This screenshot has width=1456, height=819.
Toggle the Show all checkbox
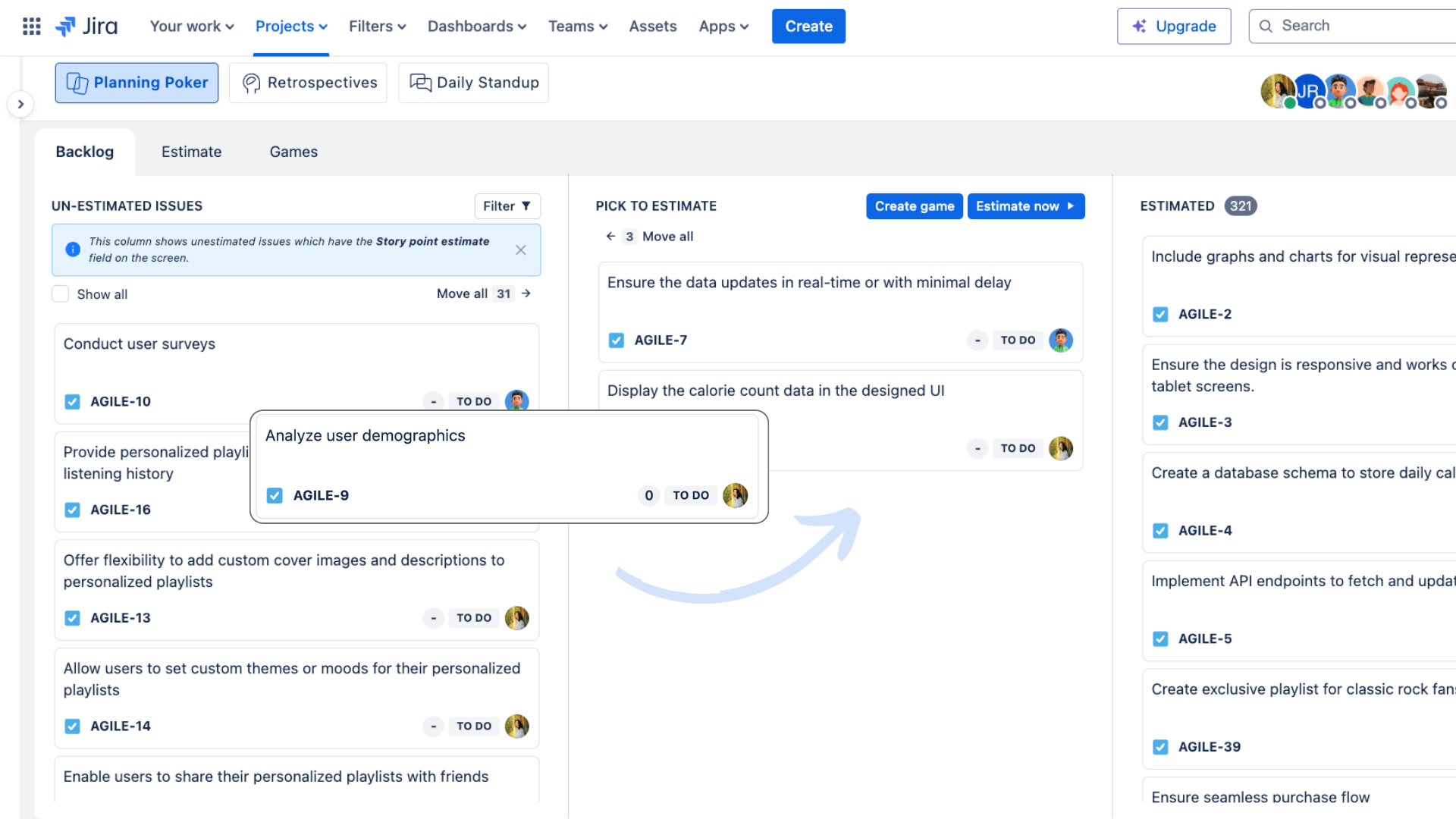pyautogui.click(x=60, y=294)
